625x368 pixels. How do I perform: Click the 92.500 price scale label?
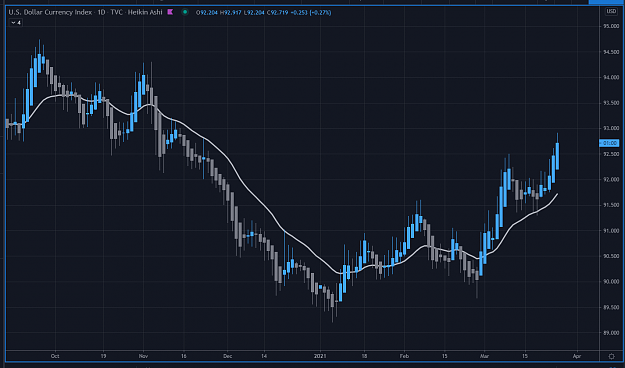(x=611, y=154)
